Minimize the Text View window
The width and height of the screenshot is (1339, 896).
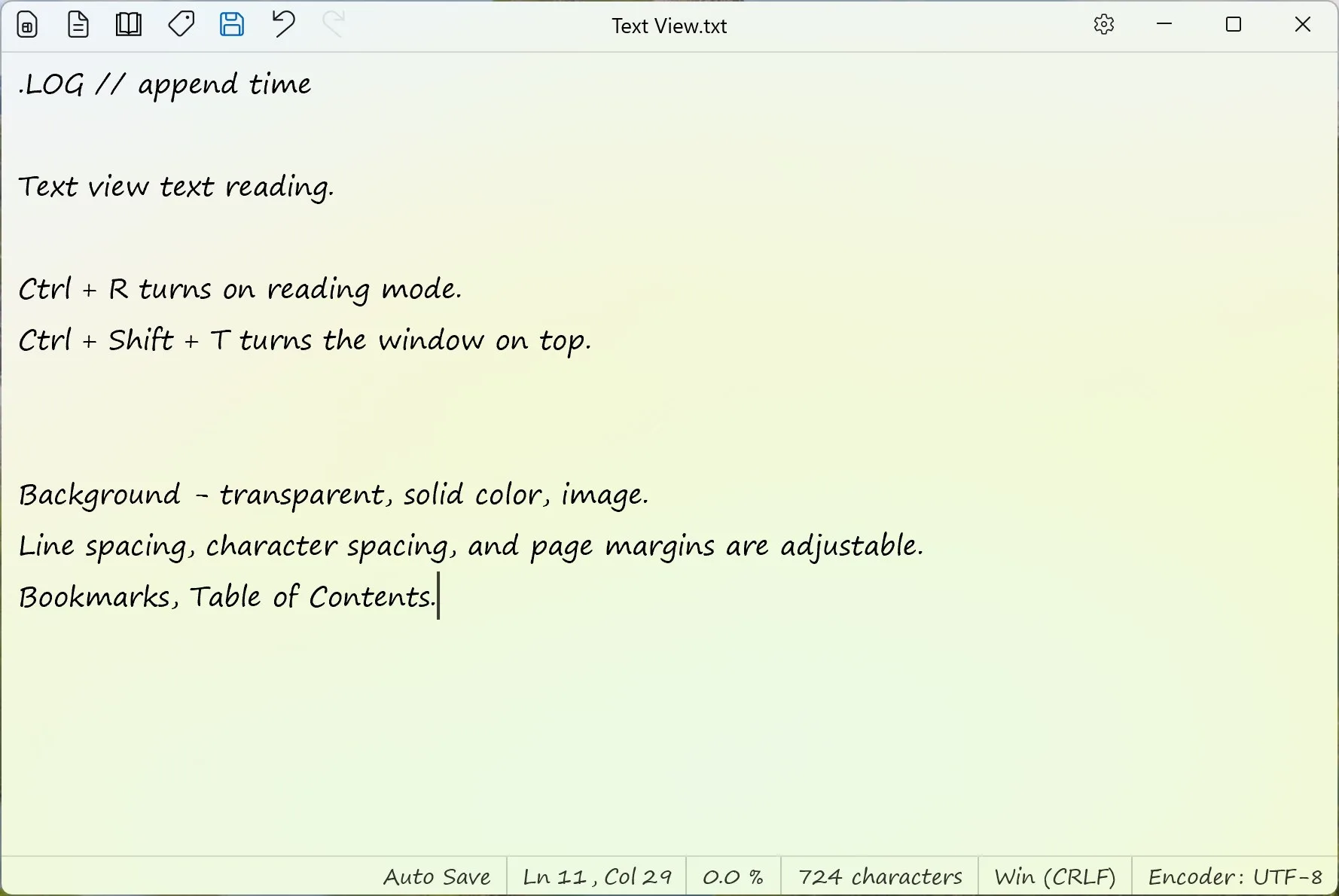point(1165,25)
